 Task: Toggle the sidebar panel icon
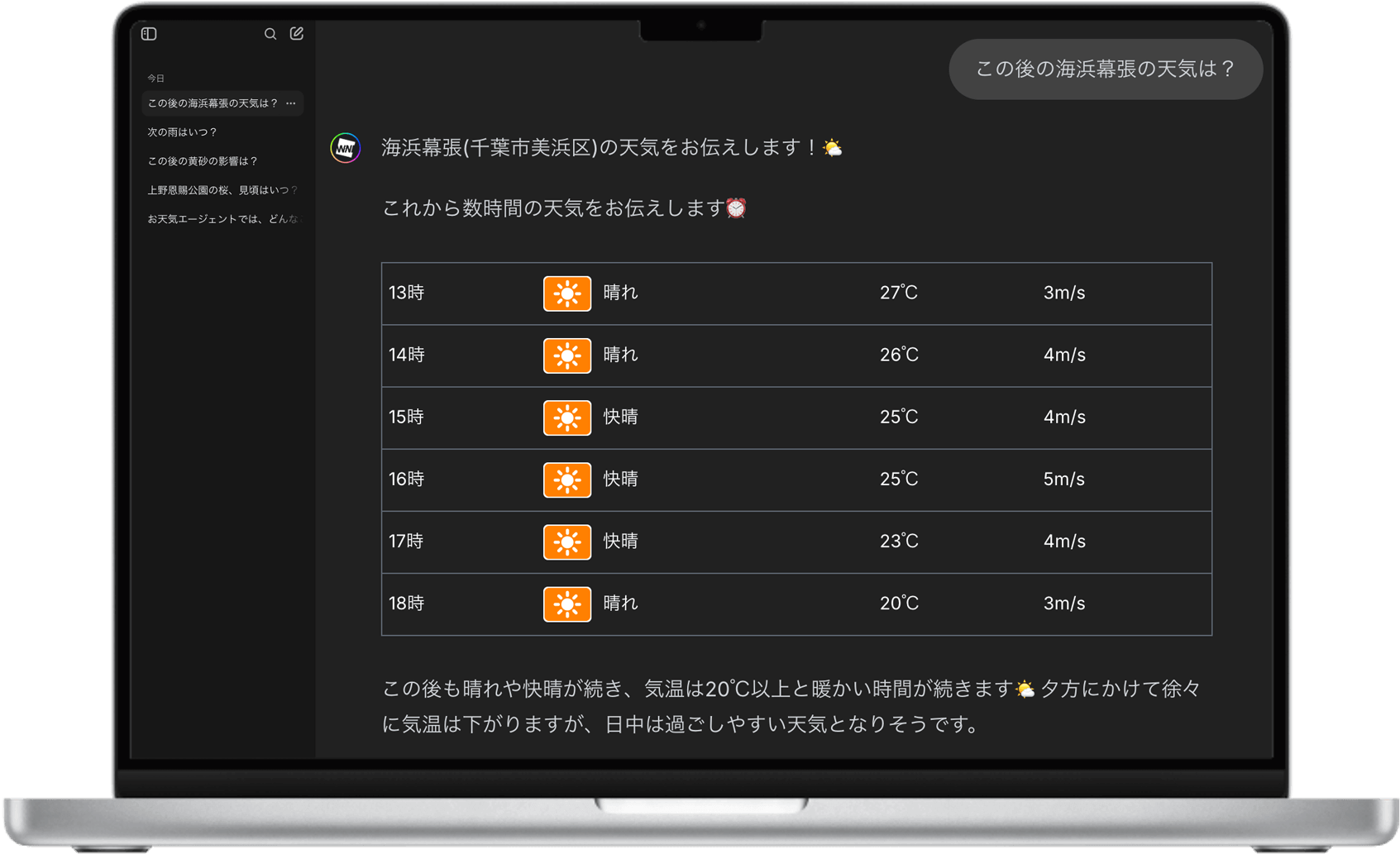pyautogui.click(x=149, y=34)
